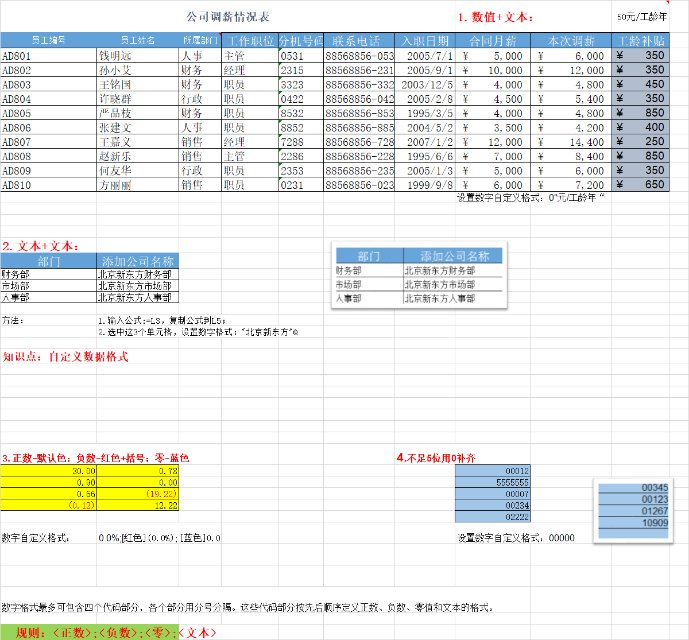Select blue cell containing 5555555
689x640 pixels.
493,482
